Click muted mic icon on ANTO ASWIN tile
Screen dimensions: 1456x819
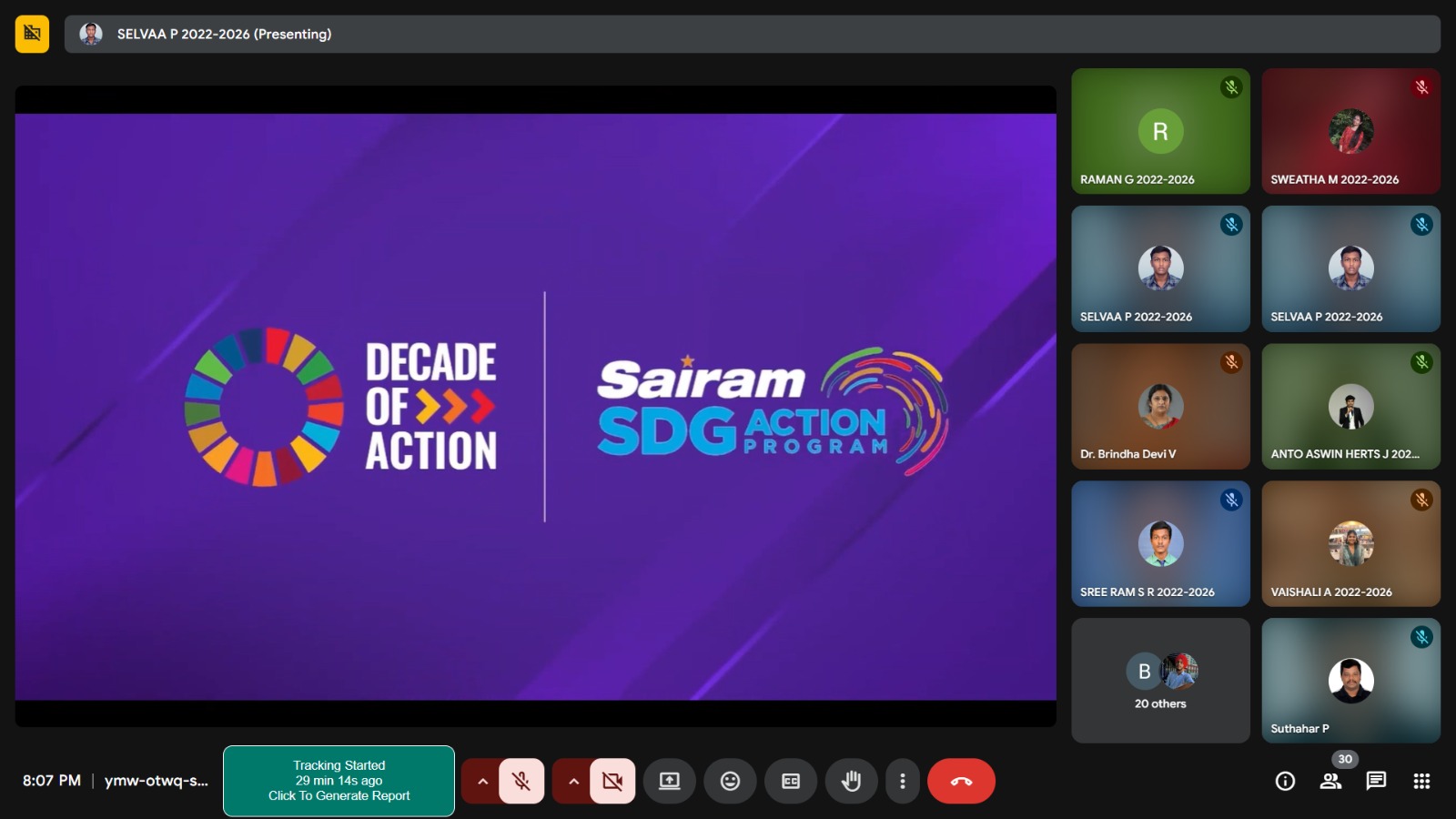pos(1421,362)
